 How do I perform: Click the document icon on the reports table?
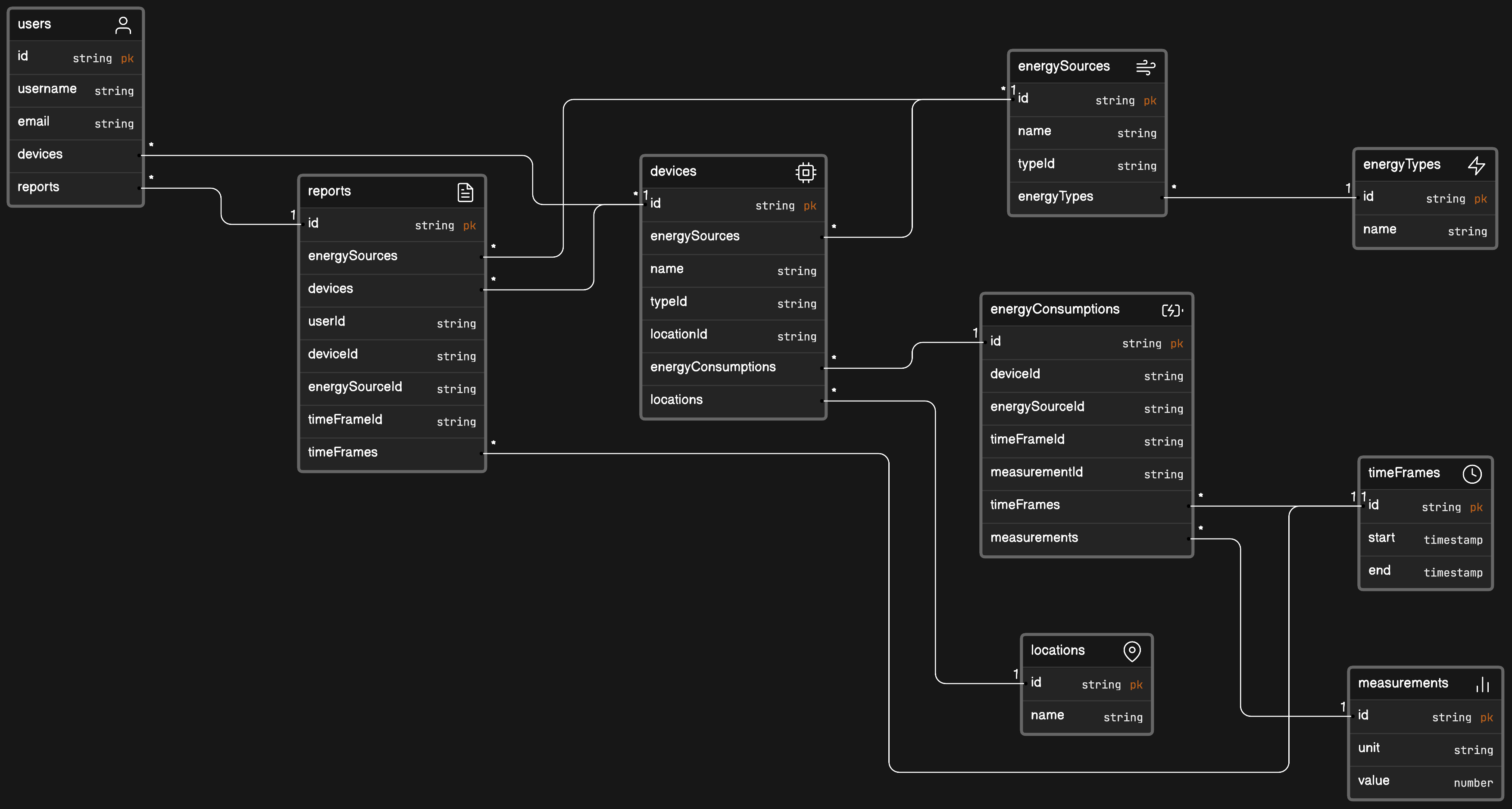coord(465,191)
